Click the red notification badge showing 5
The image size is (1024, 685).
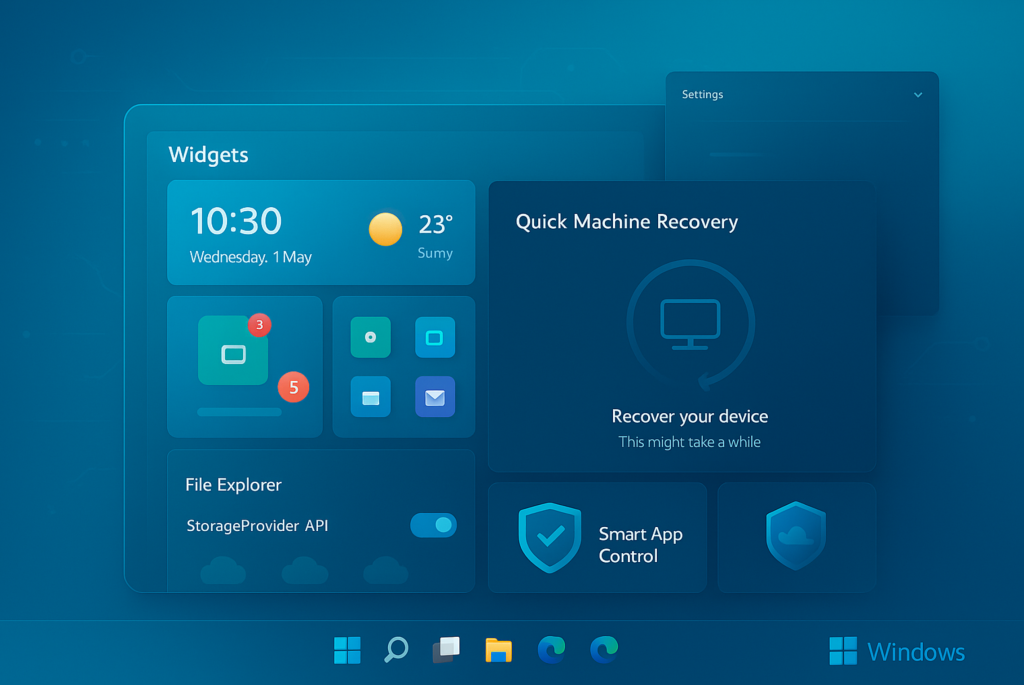294,387
